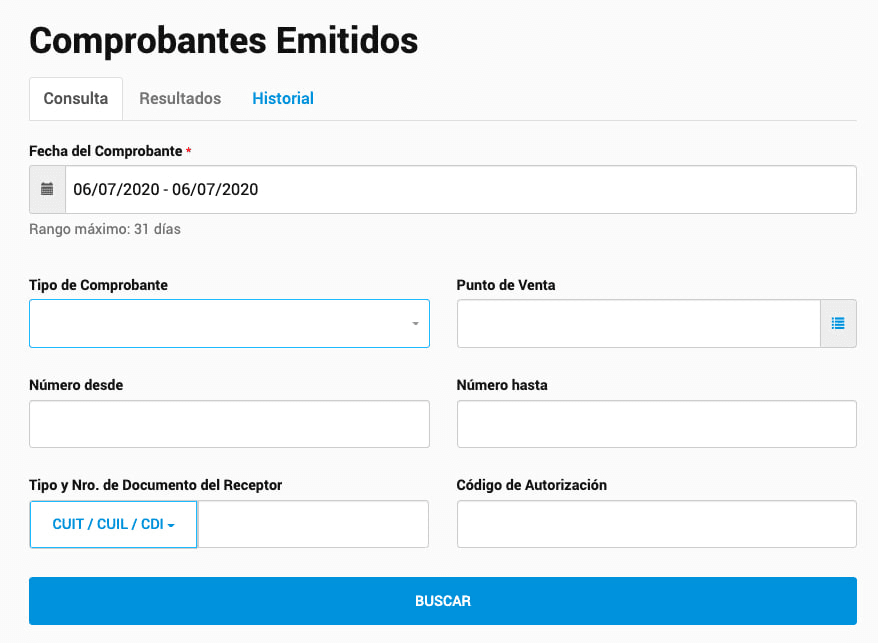Click the 'Comprobantes Emitidos' page heading
This screenshot has height=643, width=878.
[x=223, y=41]
